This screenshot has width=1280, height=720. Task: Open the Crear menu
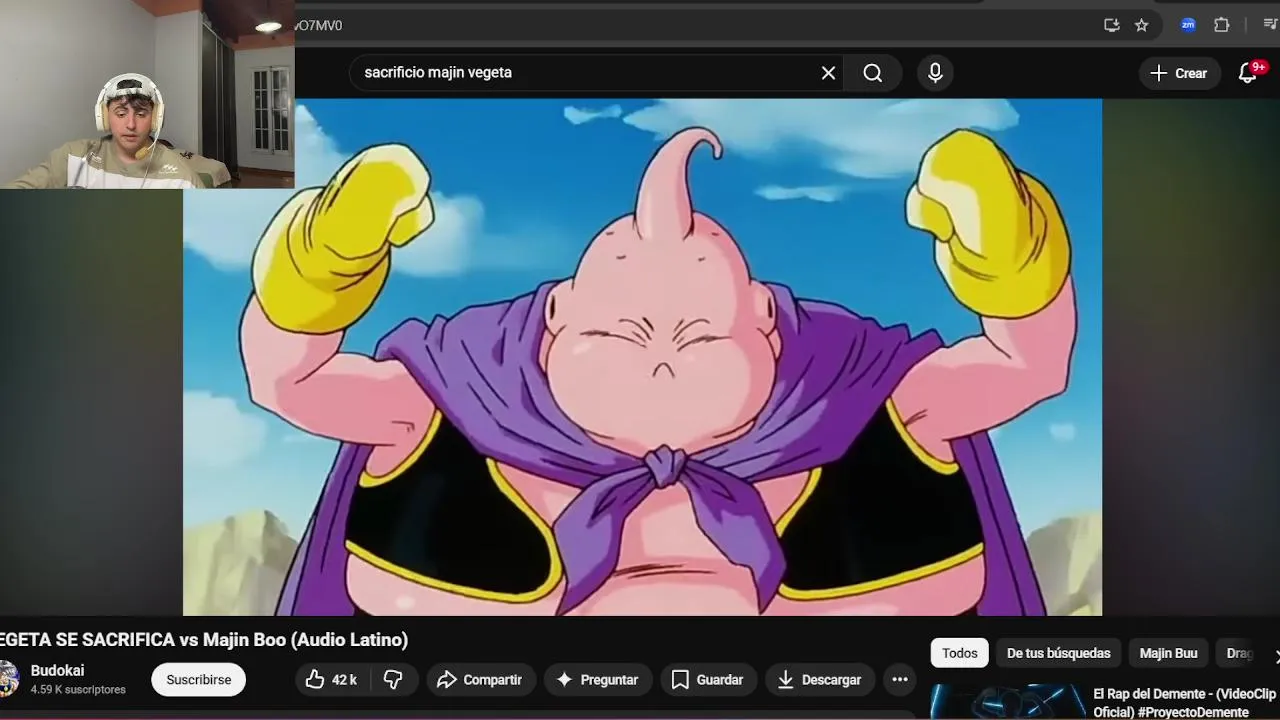pos(1179,73)
